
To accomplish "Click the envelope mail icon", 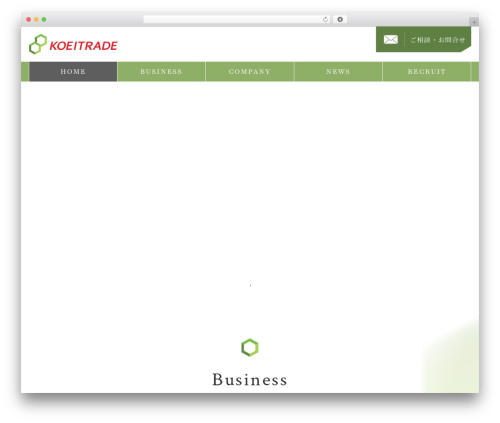I will 390,40.
